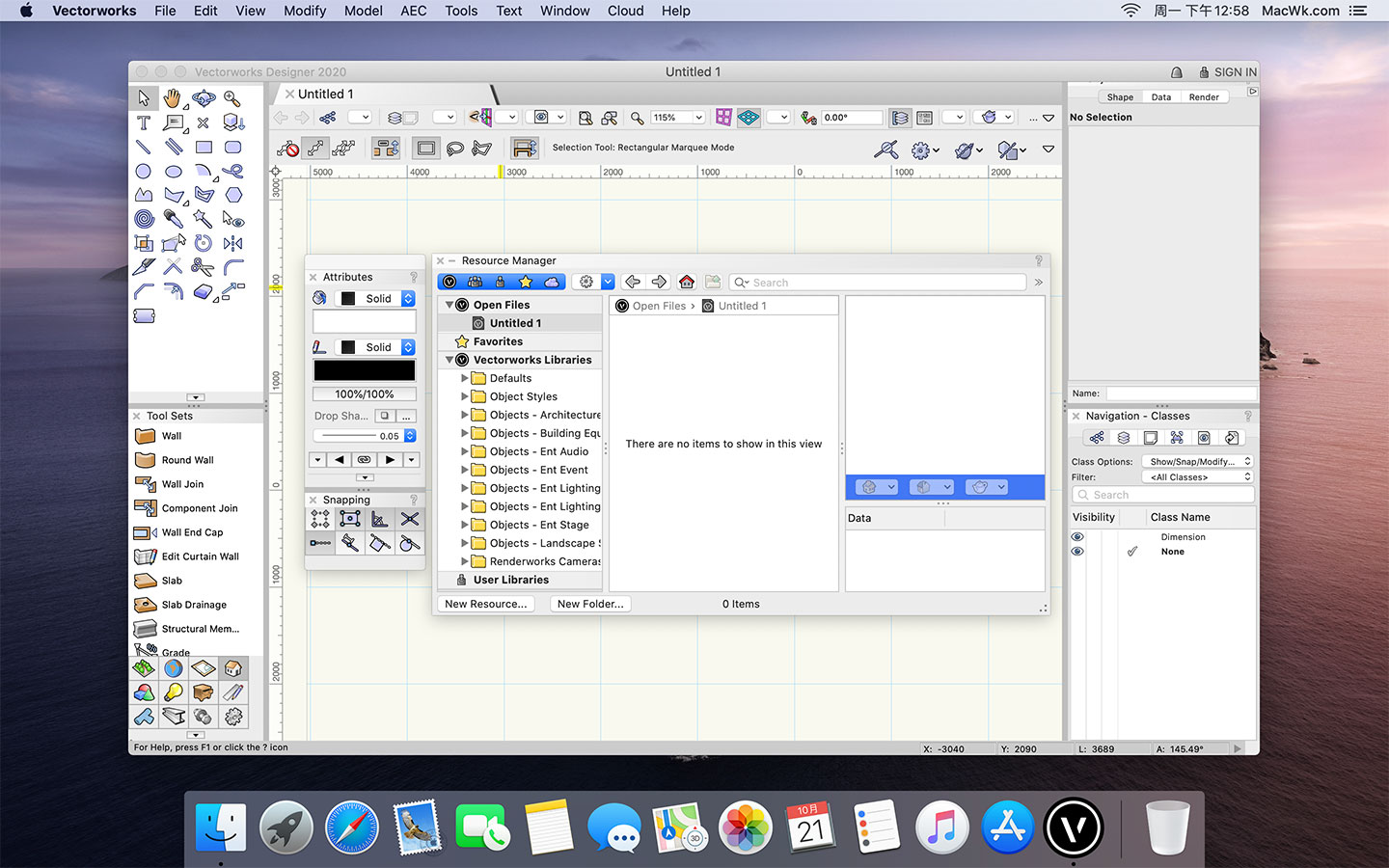Screen dimensions: 1389x868
Task: Enable Polygonal Marquee selection mode
Action: (482, 148)
